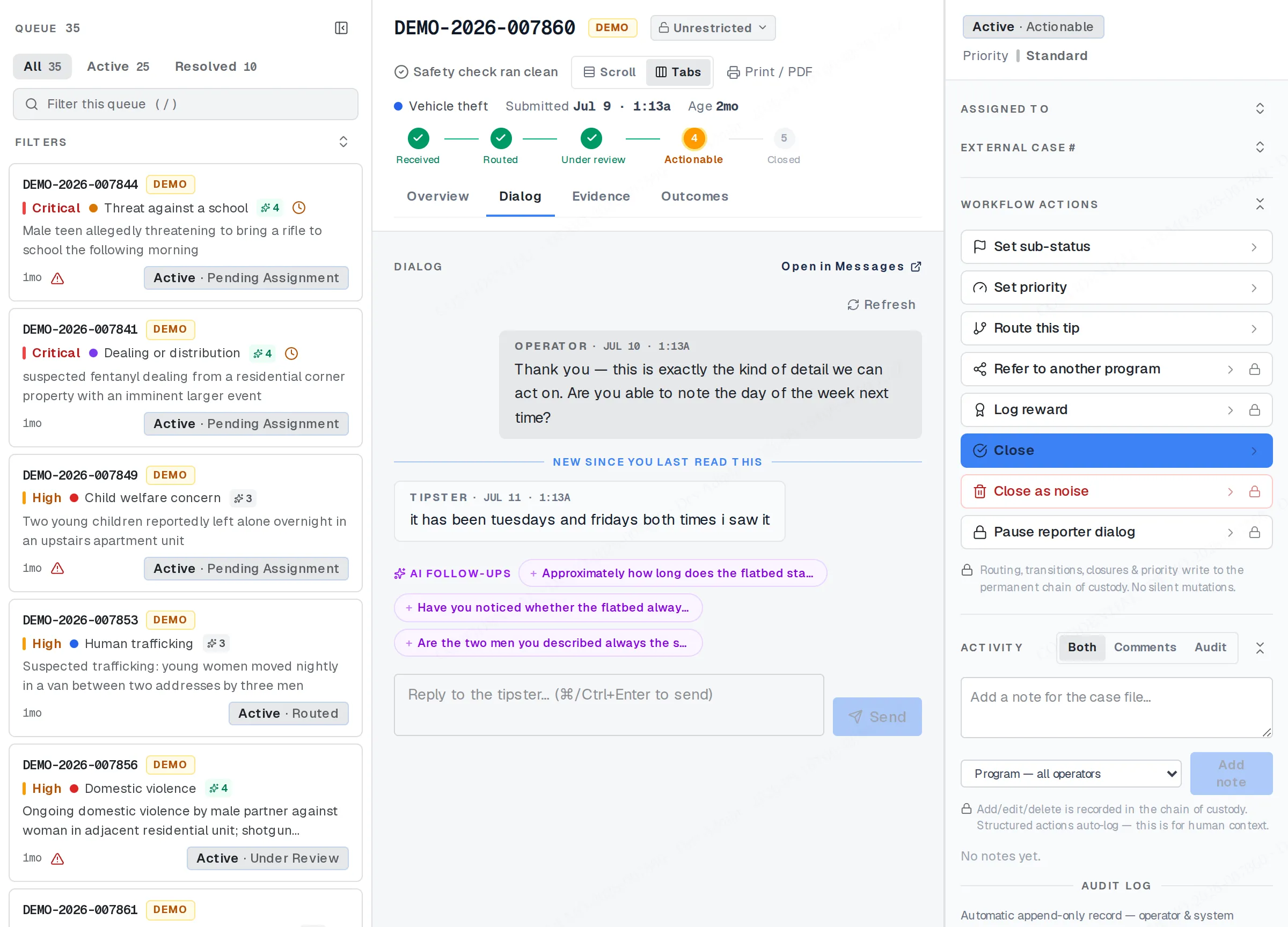
Task: Expand the External Case # section
Action: point(1259,148)
